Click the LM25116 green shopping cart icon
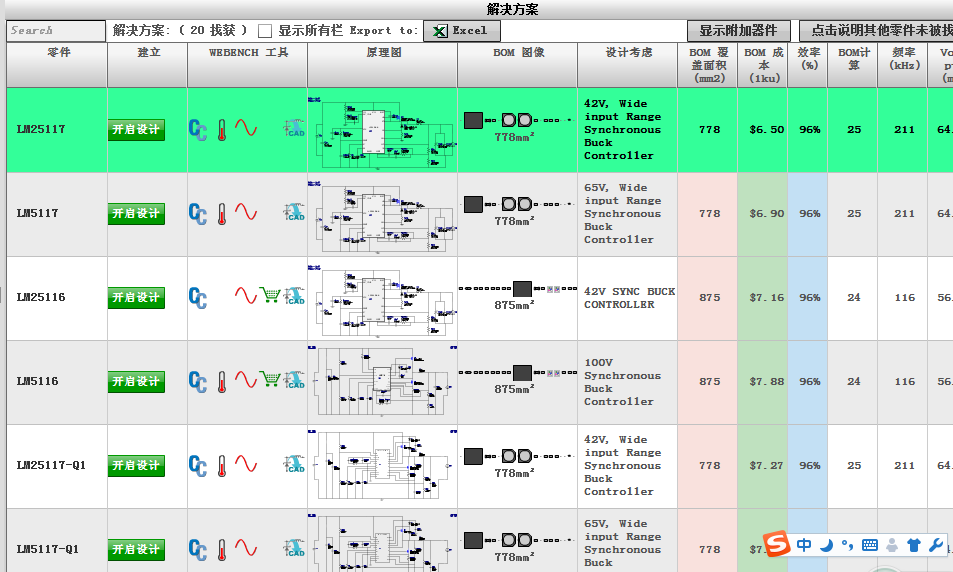The width and height of the screenshot is (953, 572). pos(270,295)
